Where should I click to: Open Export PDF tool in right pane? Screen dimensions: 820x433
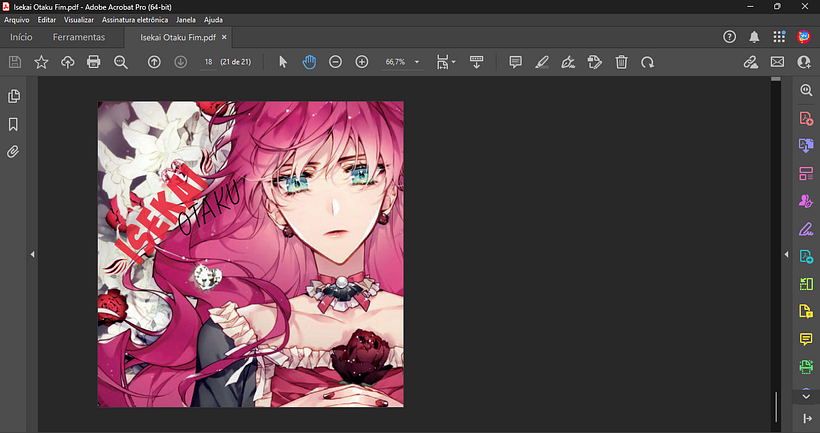(806, 145)
